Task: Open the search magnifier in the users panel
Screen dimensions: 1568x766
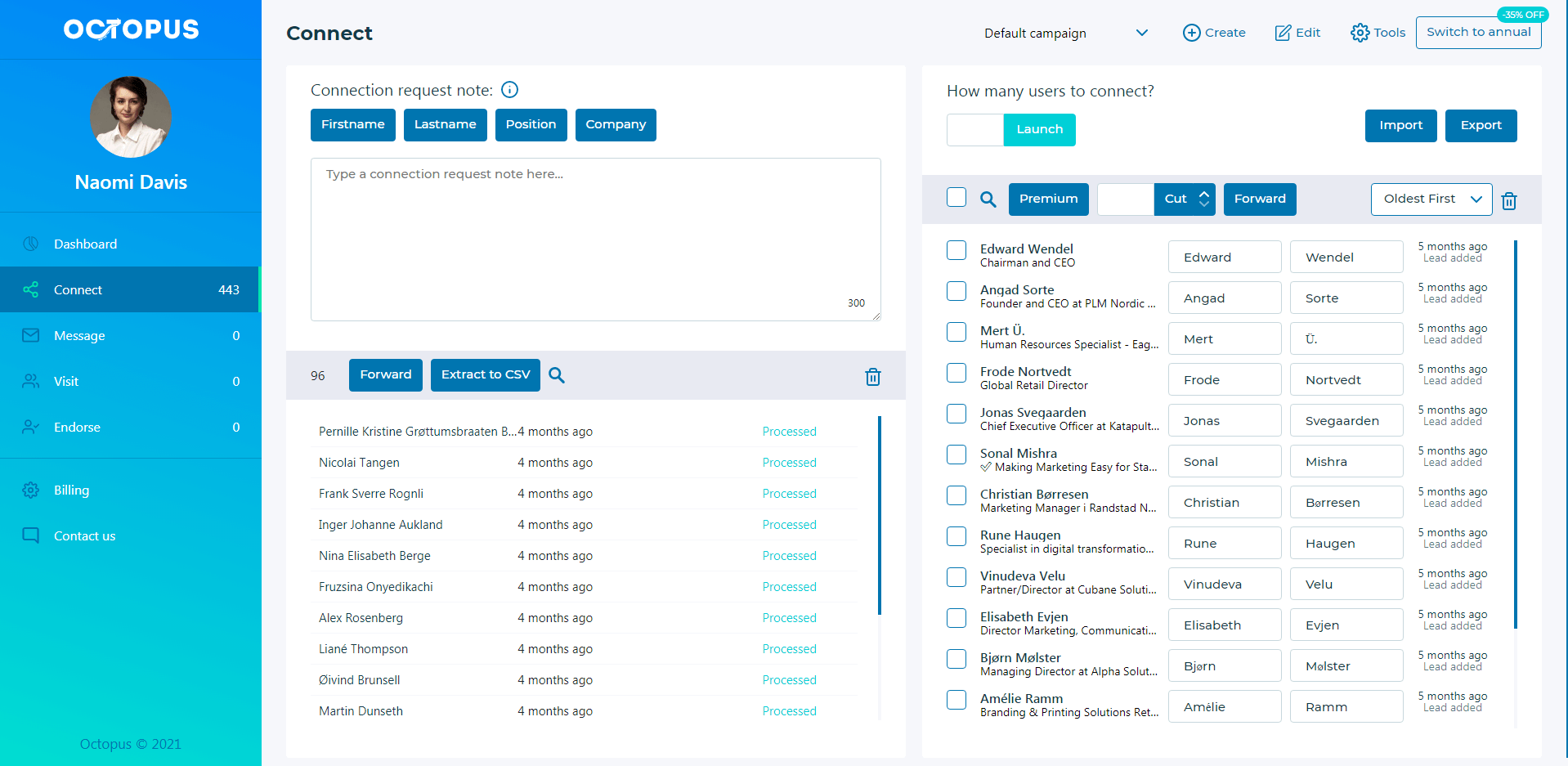Action: click(988, 199)
